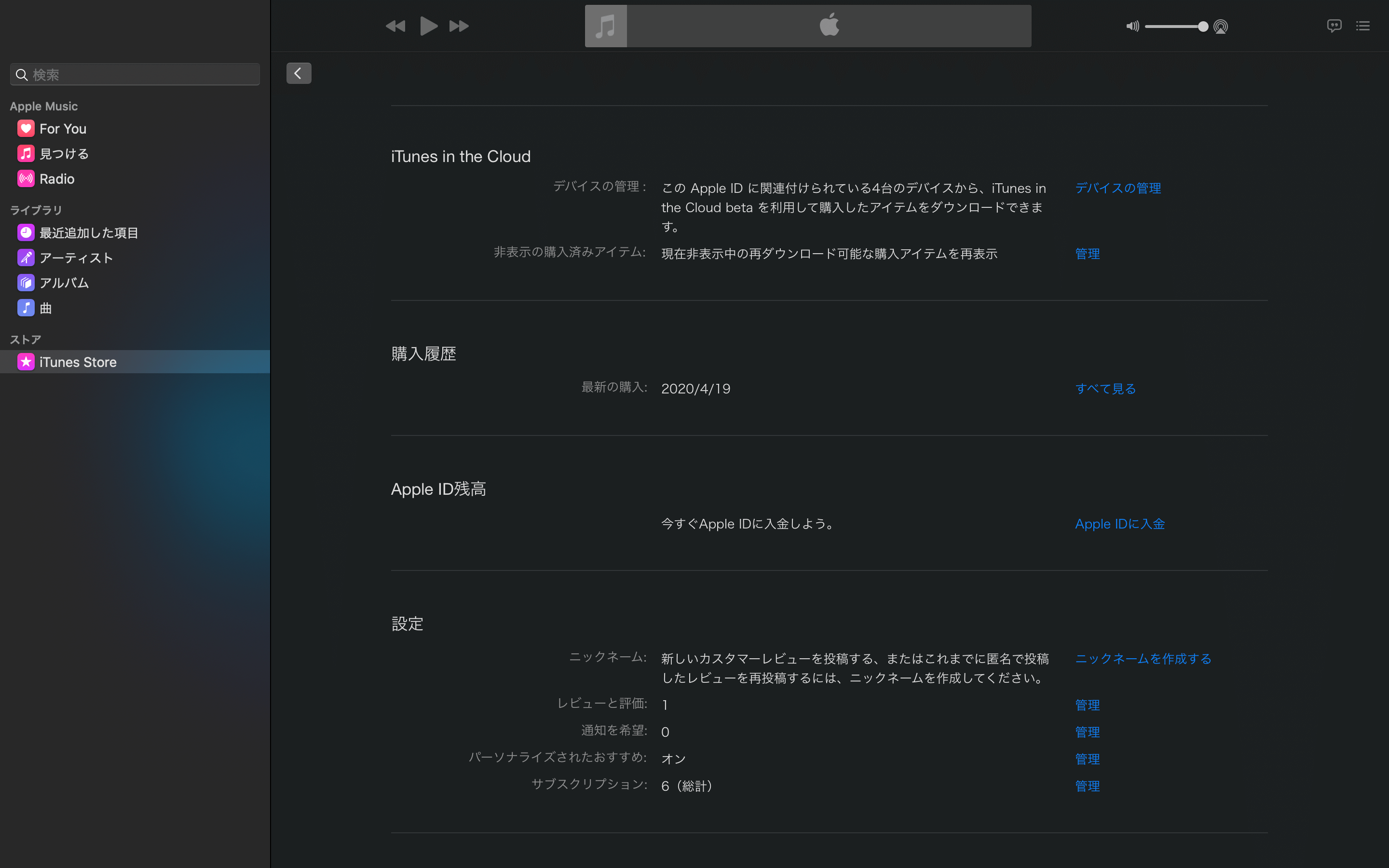
Task: Click the play button
Action: point(428,26)
